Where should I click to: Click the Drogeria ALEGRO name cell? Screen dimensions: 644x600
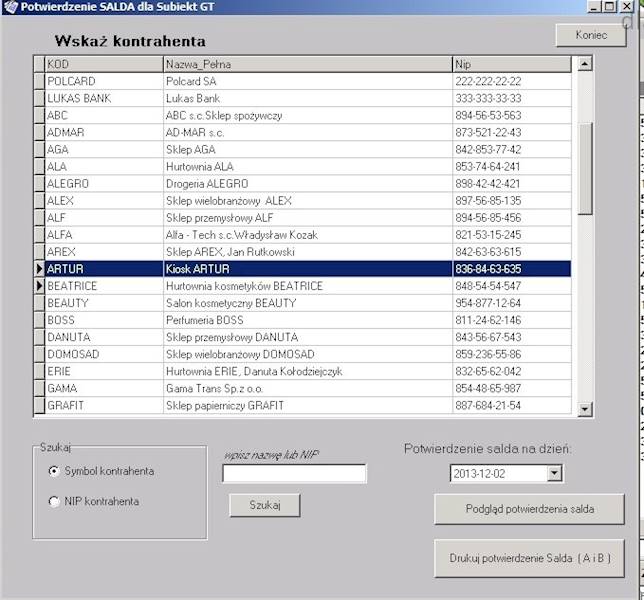[308, 184]
